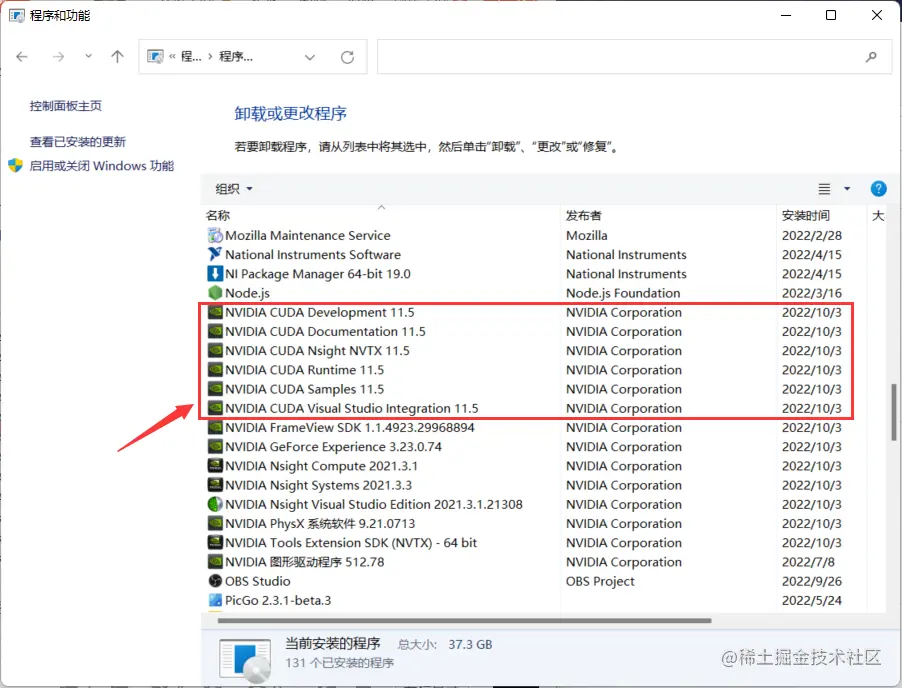Open 控制面板主页 link
This screenshot has height=688, width=902.
pos(66,106)
